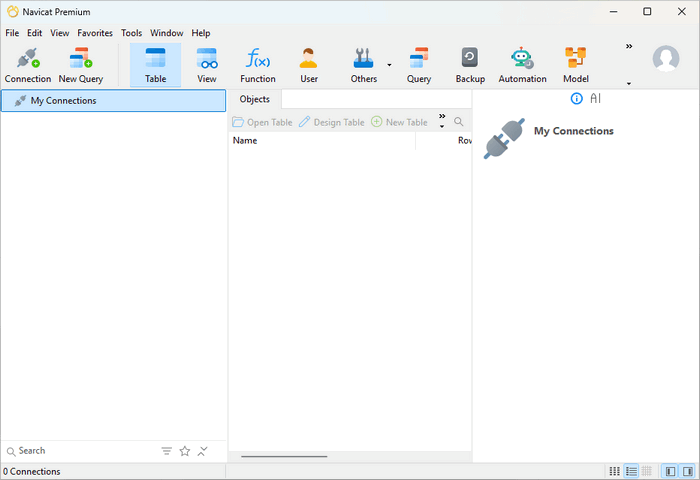
Task: Select the User toolbar icon
Action: click(x=309, y=65)
